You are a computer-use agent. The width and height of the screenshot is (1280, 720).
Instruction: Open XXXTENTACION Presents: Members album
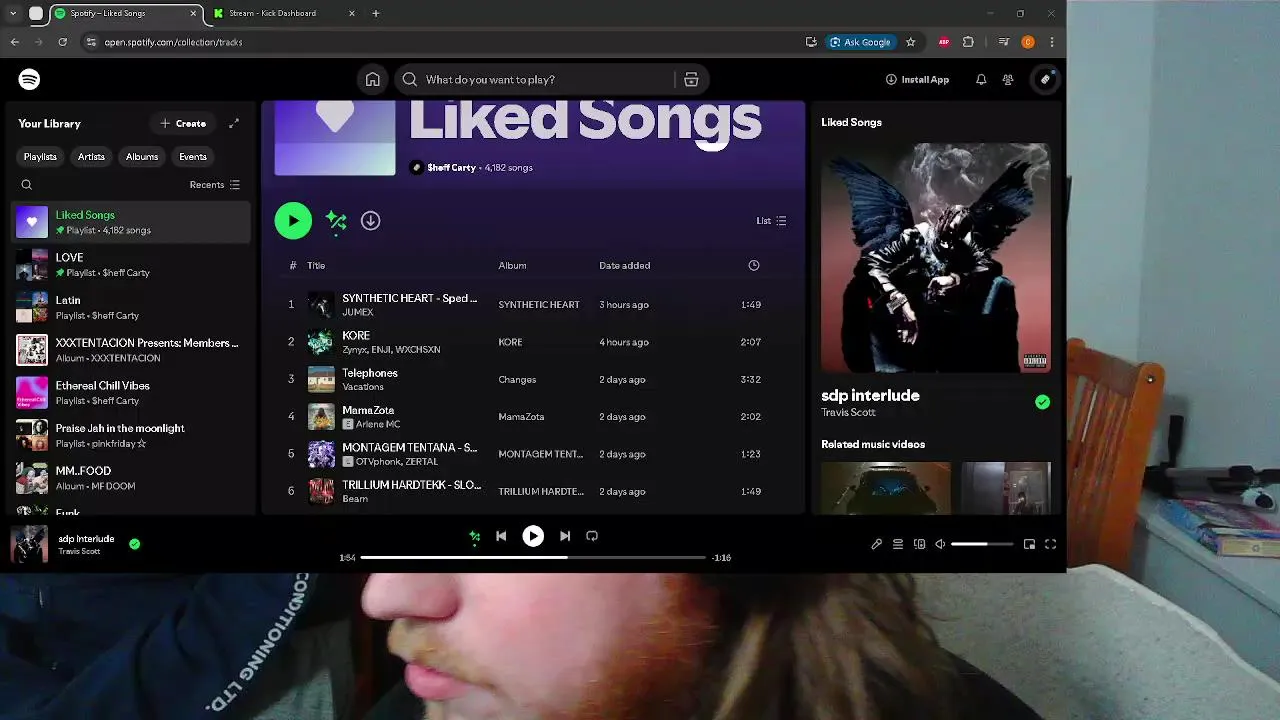(131, 350)
